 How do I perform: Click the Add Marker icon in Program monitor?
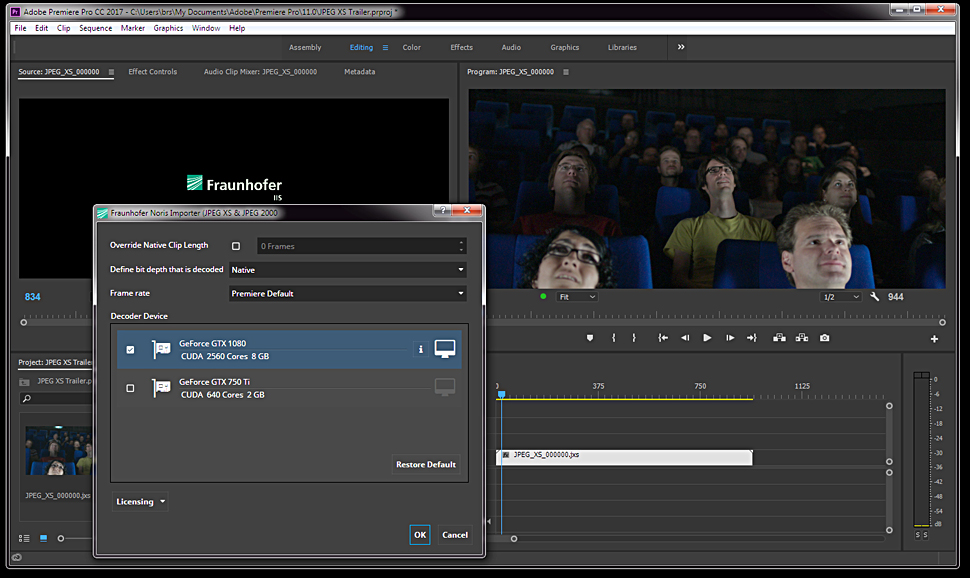[590, 338]
